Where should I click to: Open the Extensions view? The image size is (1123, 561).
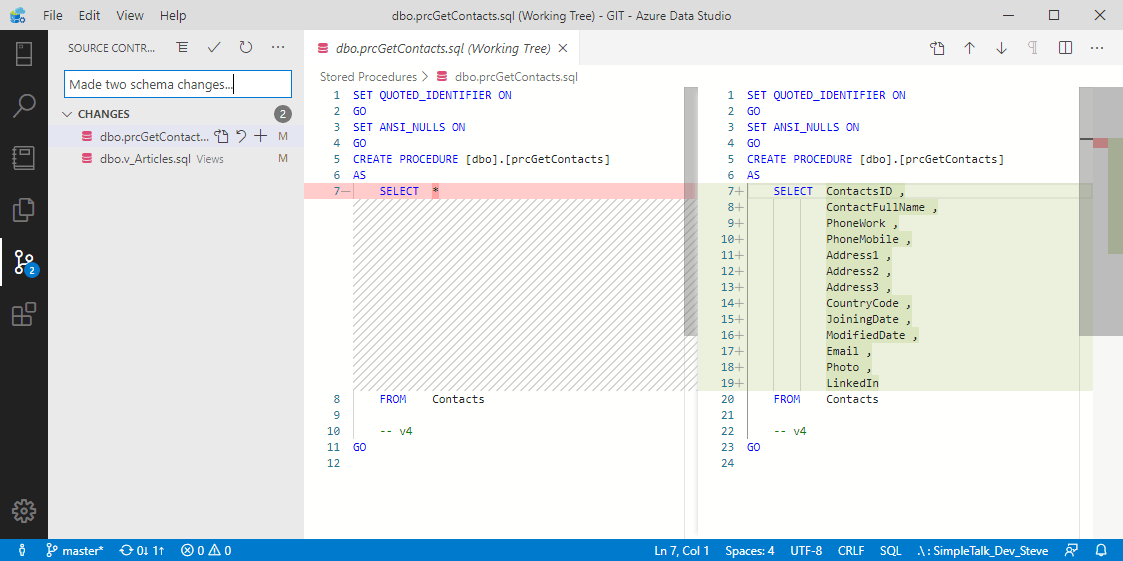point(24,314)
